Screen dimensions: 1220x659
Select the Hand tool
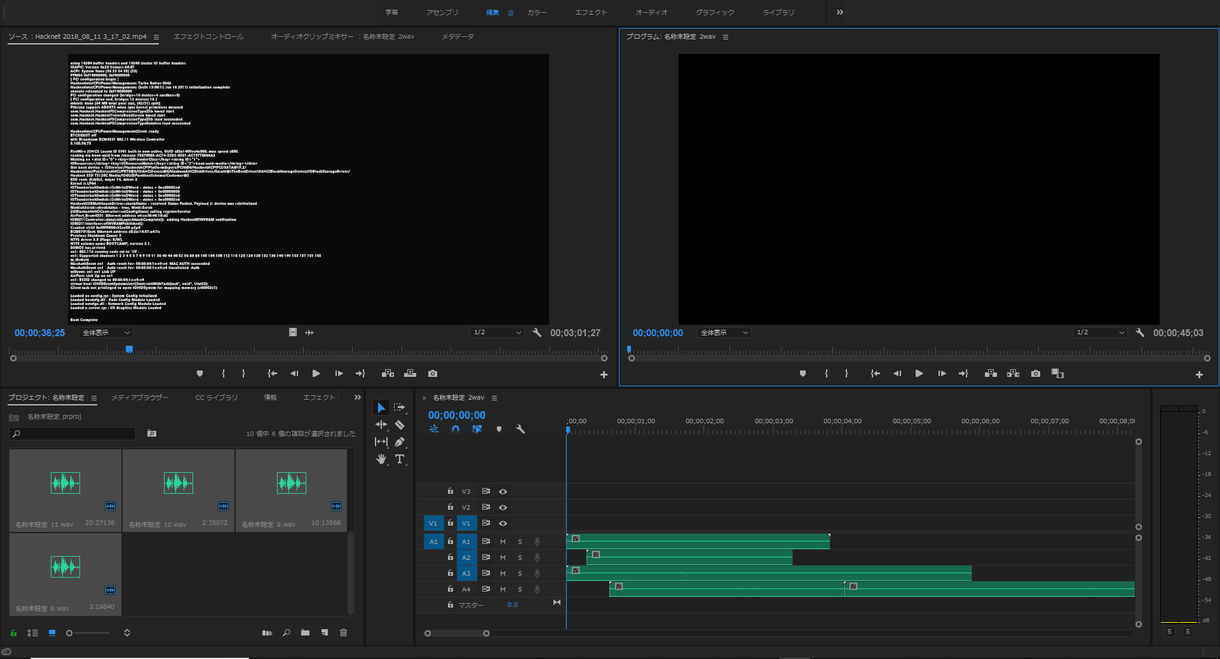[381, 459]
